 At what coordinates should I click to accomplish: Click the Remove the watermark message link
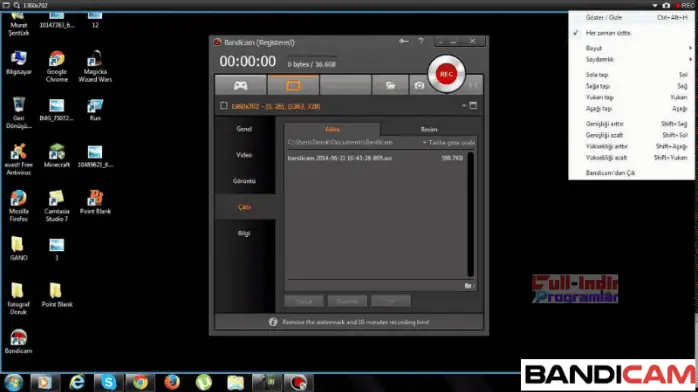(x=356, y=322)
